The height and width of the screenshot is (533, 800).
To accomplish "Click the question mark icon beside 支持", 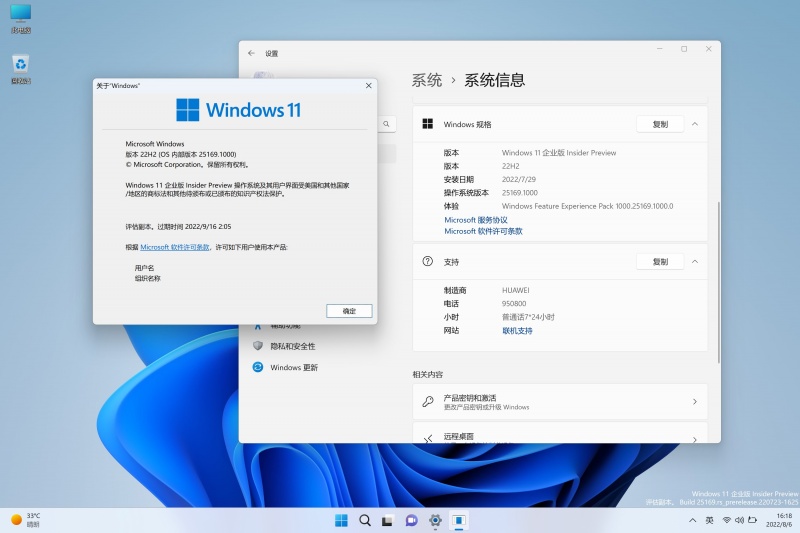I will (428, 261).
